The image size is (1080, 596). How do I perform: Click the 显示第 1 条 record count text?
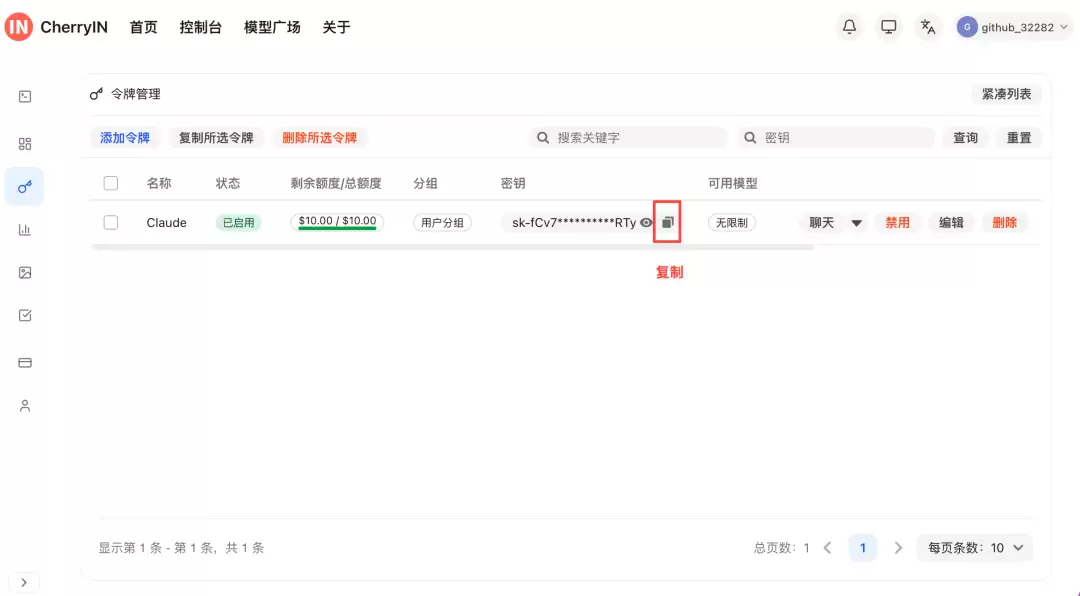tap(181, 548)
